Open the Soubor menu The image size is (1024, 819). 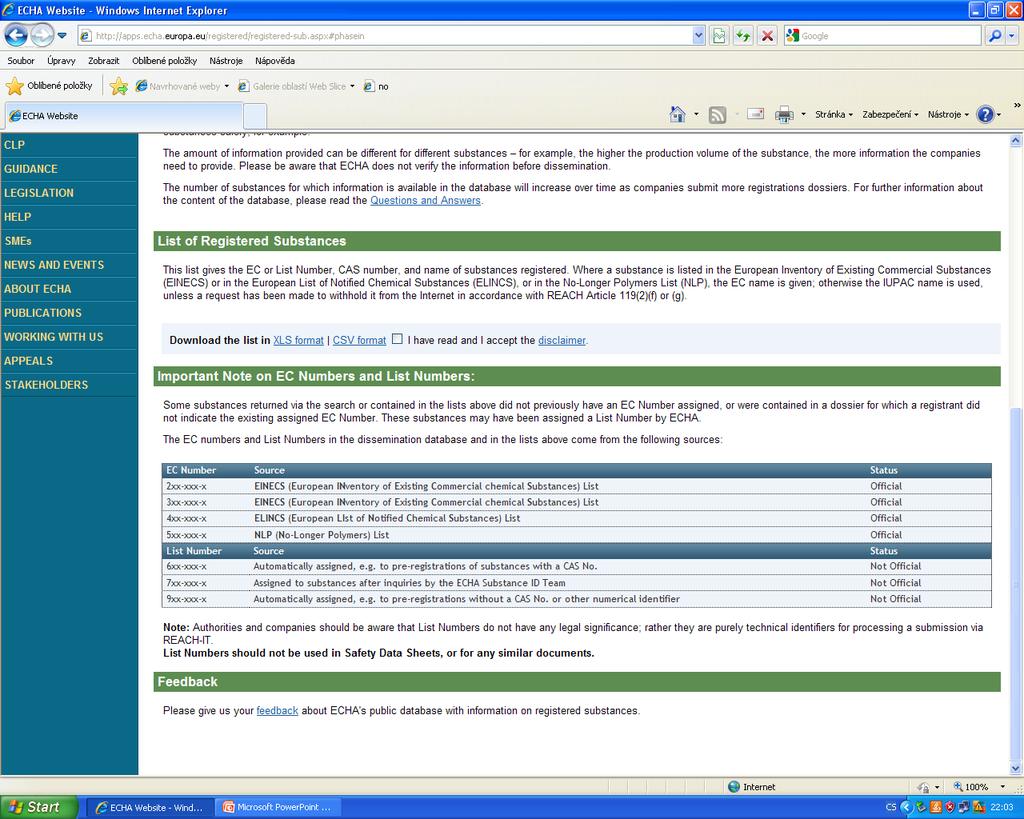(21, 61)
